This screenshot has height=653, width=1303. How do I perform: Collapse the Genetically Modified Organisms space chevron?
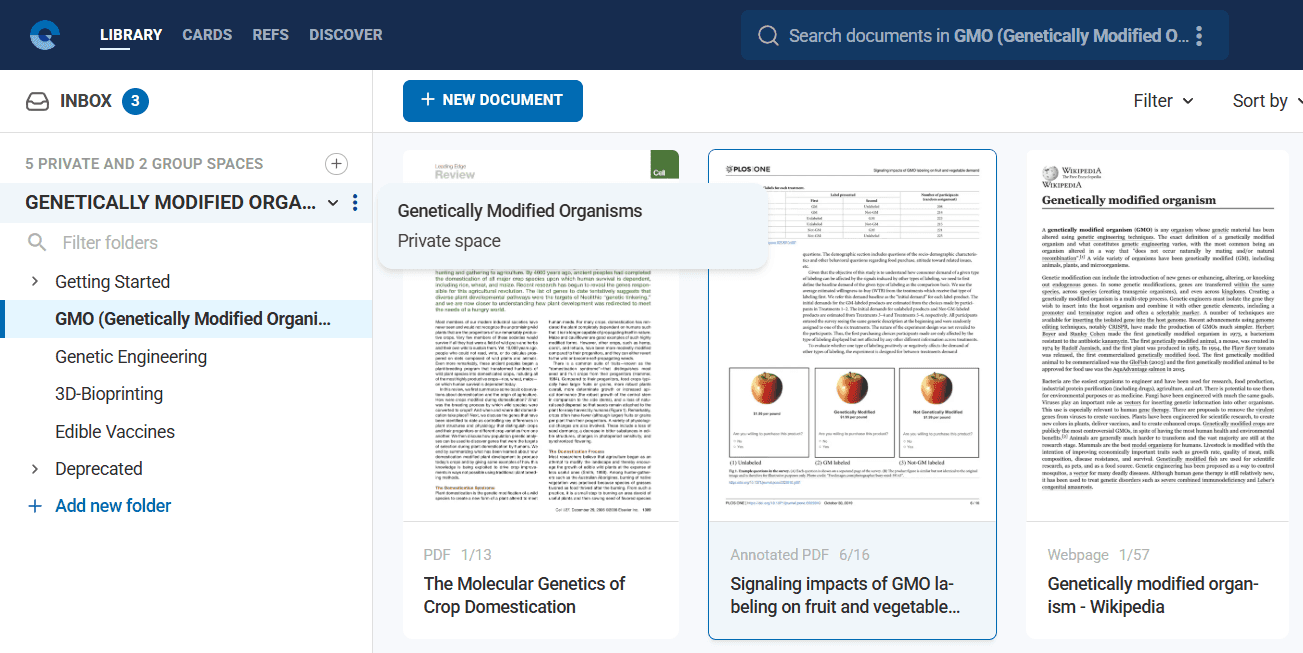(333, 203)
